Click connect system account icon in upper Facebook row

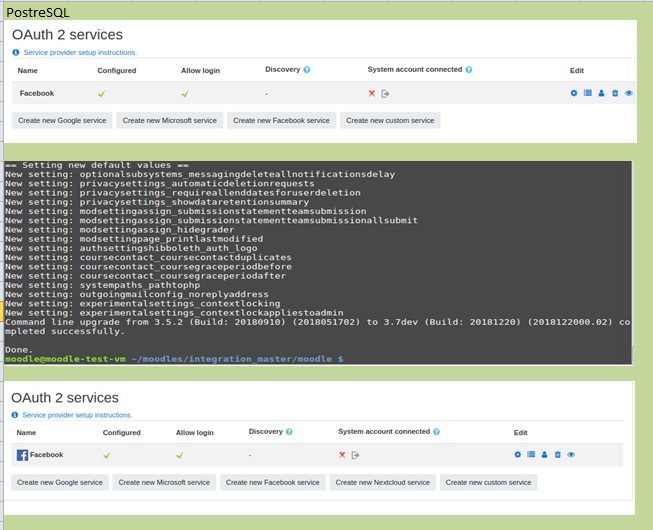tap(385, 94)
